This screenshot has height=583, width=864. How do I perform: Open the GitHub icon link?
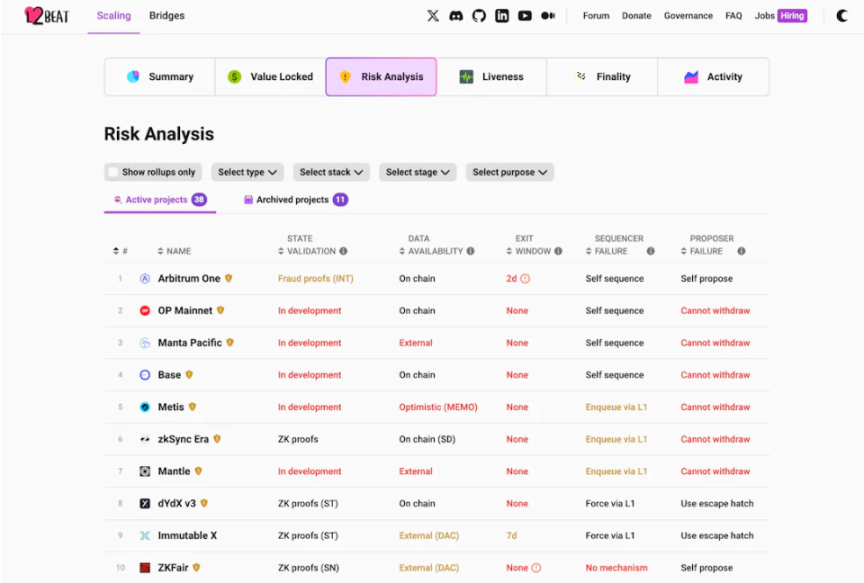tap(479, 15)
